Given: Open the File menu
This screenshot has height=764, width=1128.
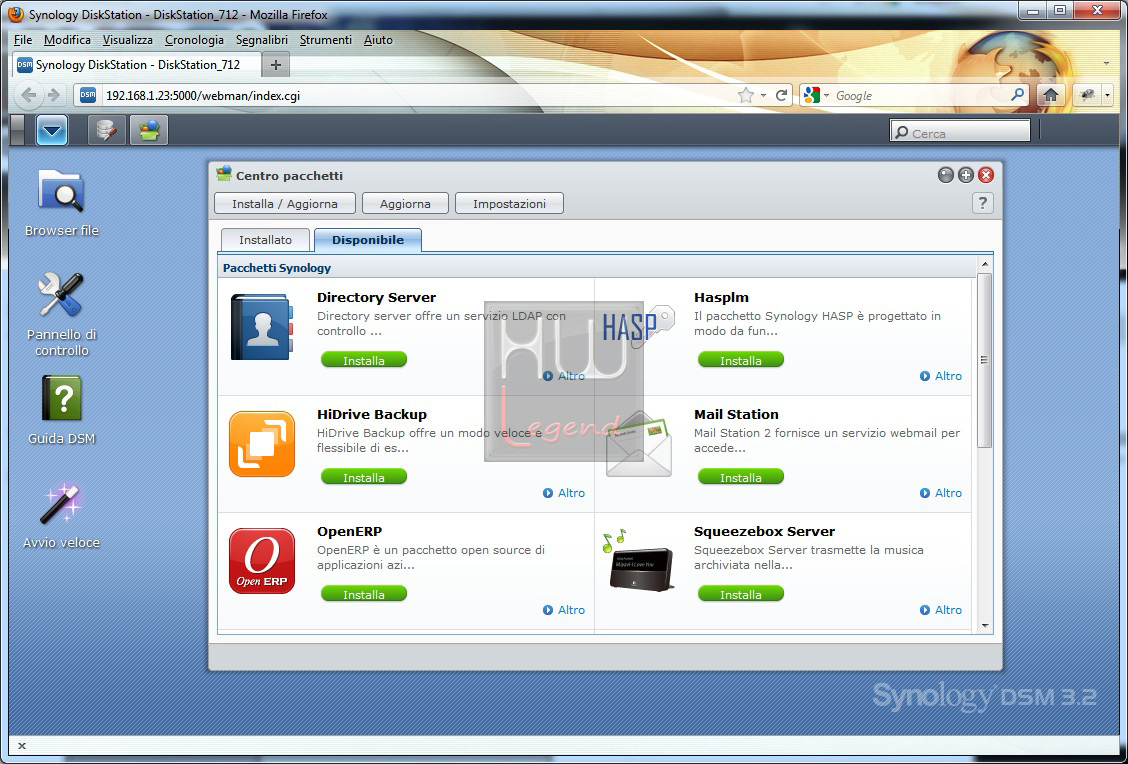Looking at the screenshot, I should point(23,40).
